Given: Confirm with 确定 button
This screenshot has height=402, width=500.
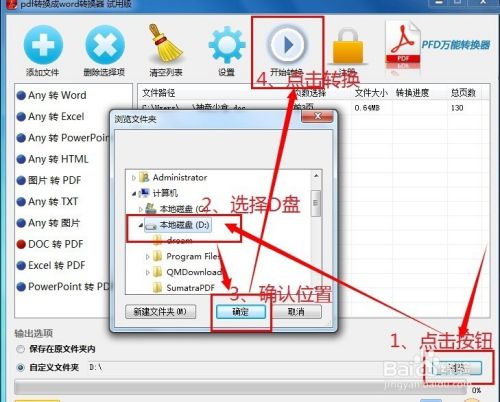Looking at the screenshot, I should pyautogui.click(x=241, y=312).
